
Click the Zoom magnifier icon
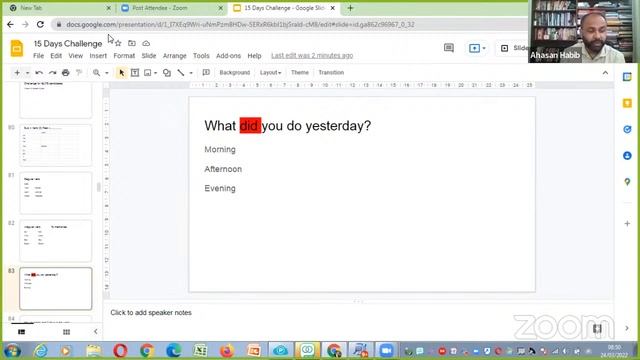tap(96, 73)
